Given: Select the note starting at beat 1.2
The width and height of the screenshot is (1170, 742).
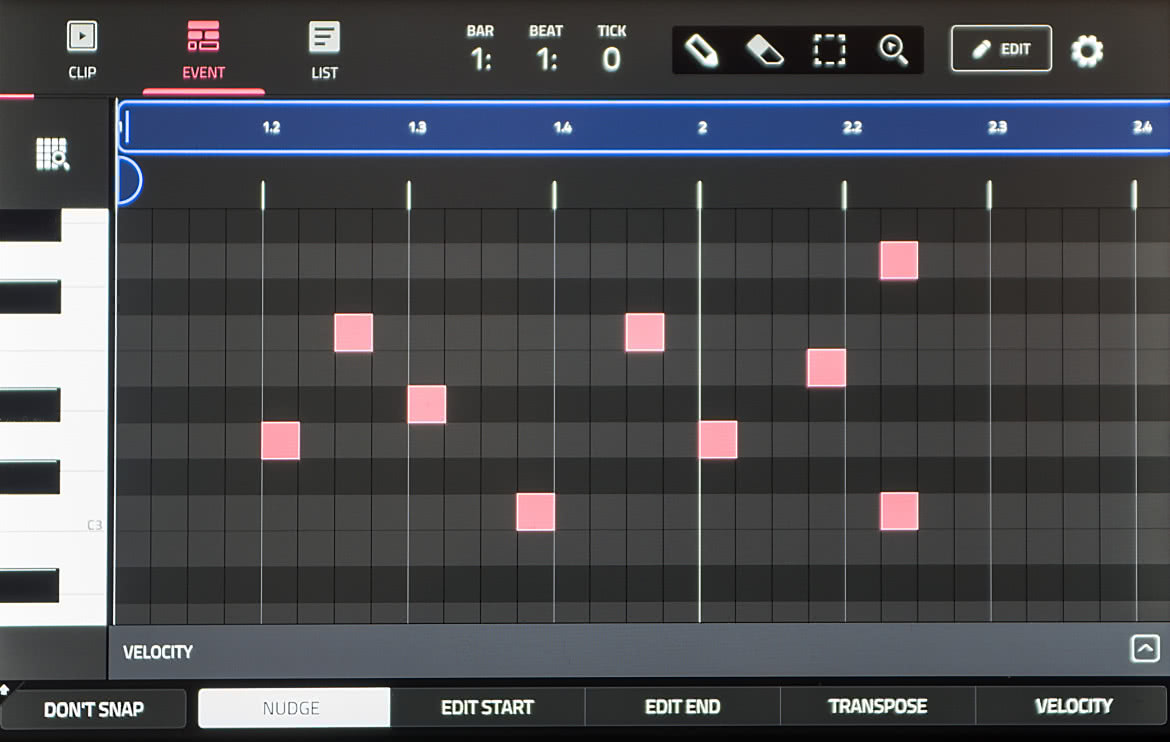Looking at the screenshot, I should tap(281, 440).
